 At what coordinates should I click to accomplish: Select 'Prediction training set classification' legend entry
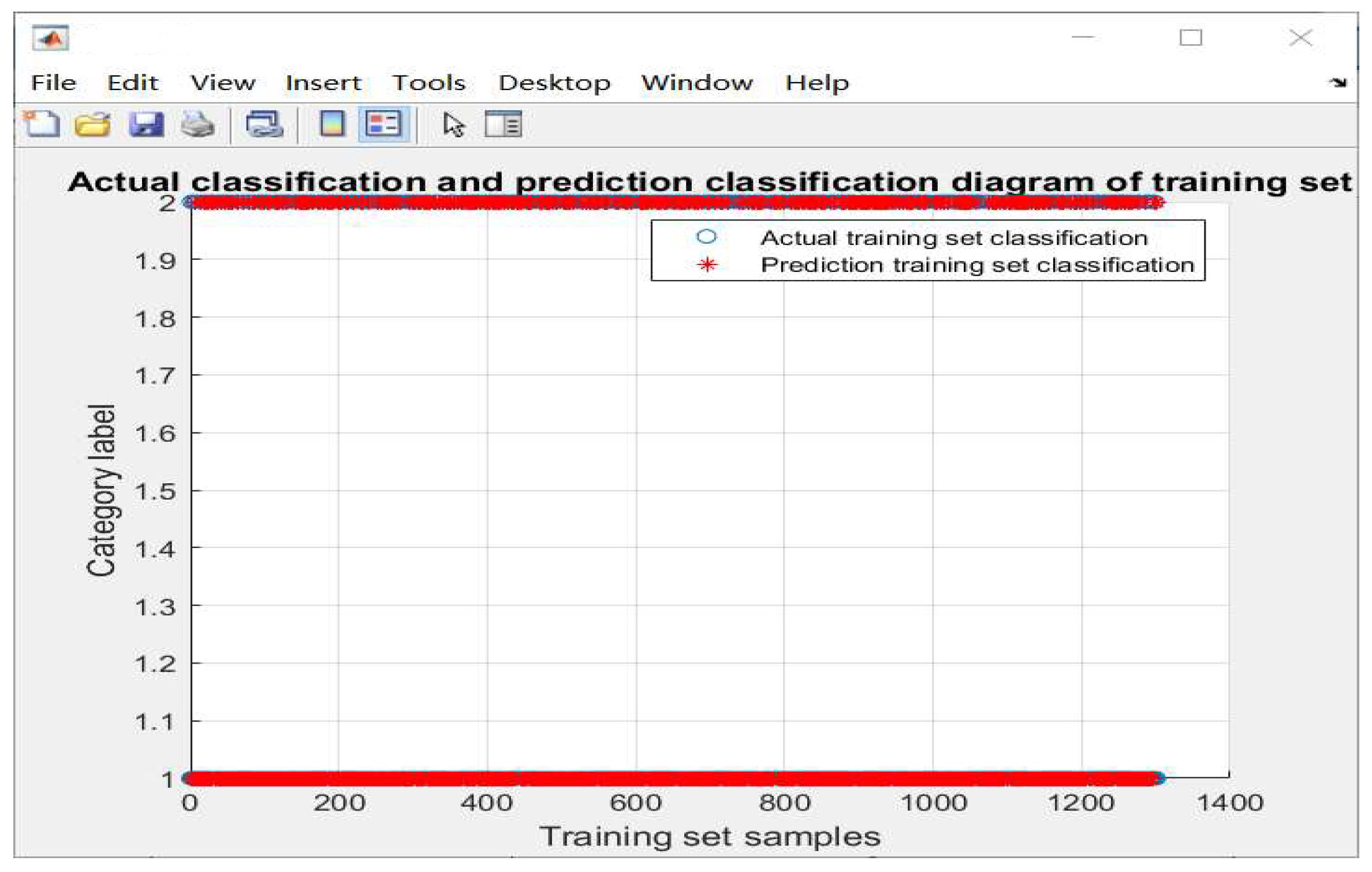(x=977, y=264)
